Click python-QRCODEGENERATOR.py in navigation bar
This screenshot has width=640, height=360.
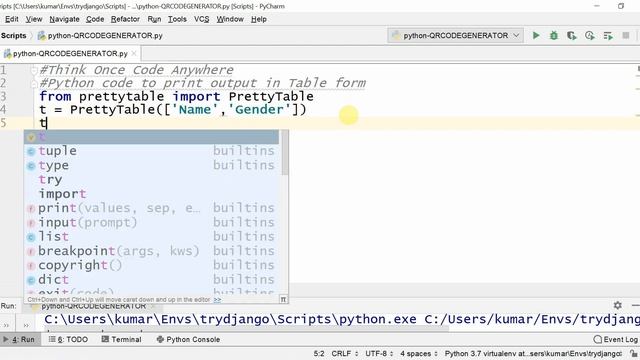click(x=100, y=36)
